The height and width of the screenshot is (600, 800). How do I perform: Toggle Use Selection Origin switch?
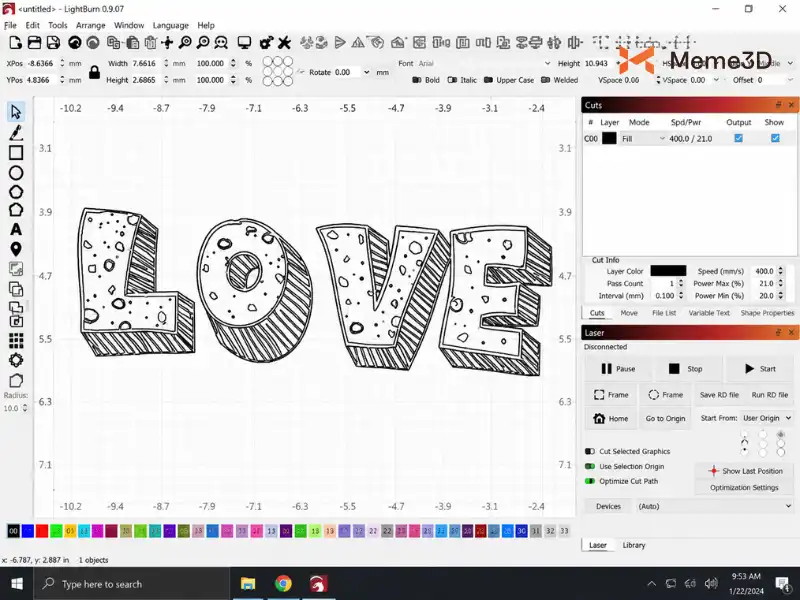click(590, 466)
